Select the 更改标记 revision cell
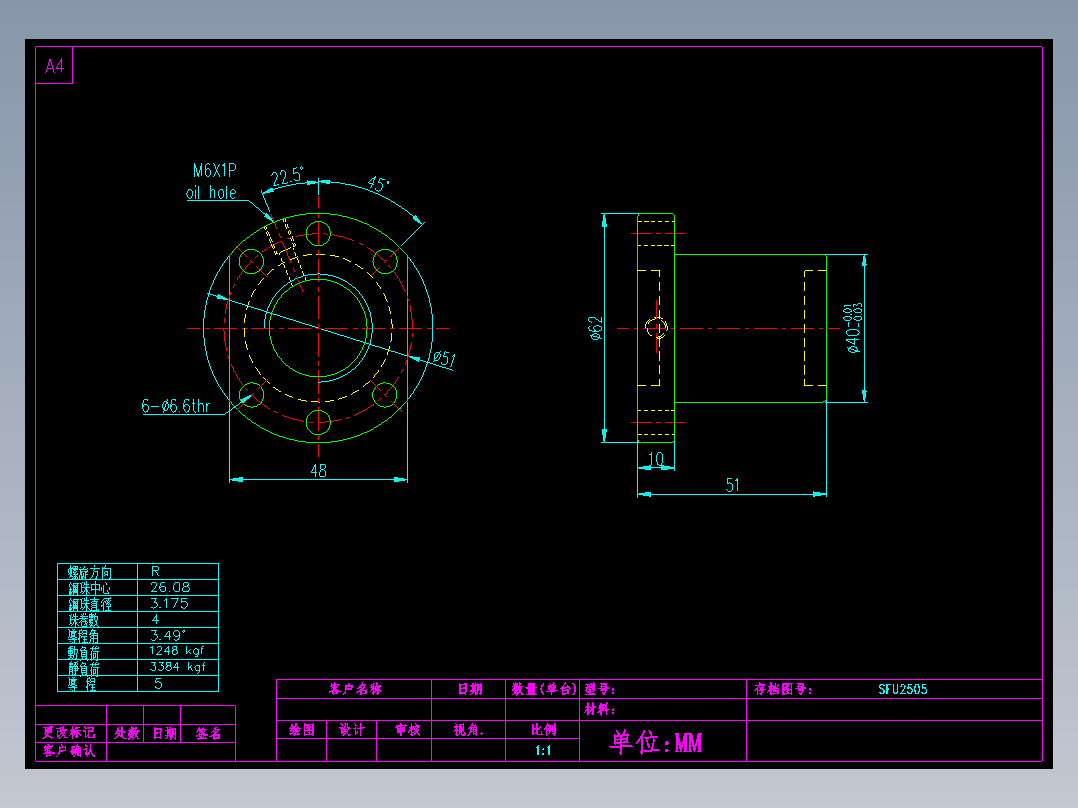 tap(69, 733)
